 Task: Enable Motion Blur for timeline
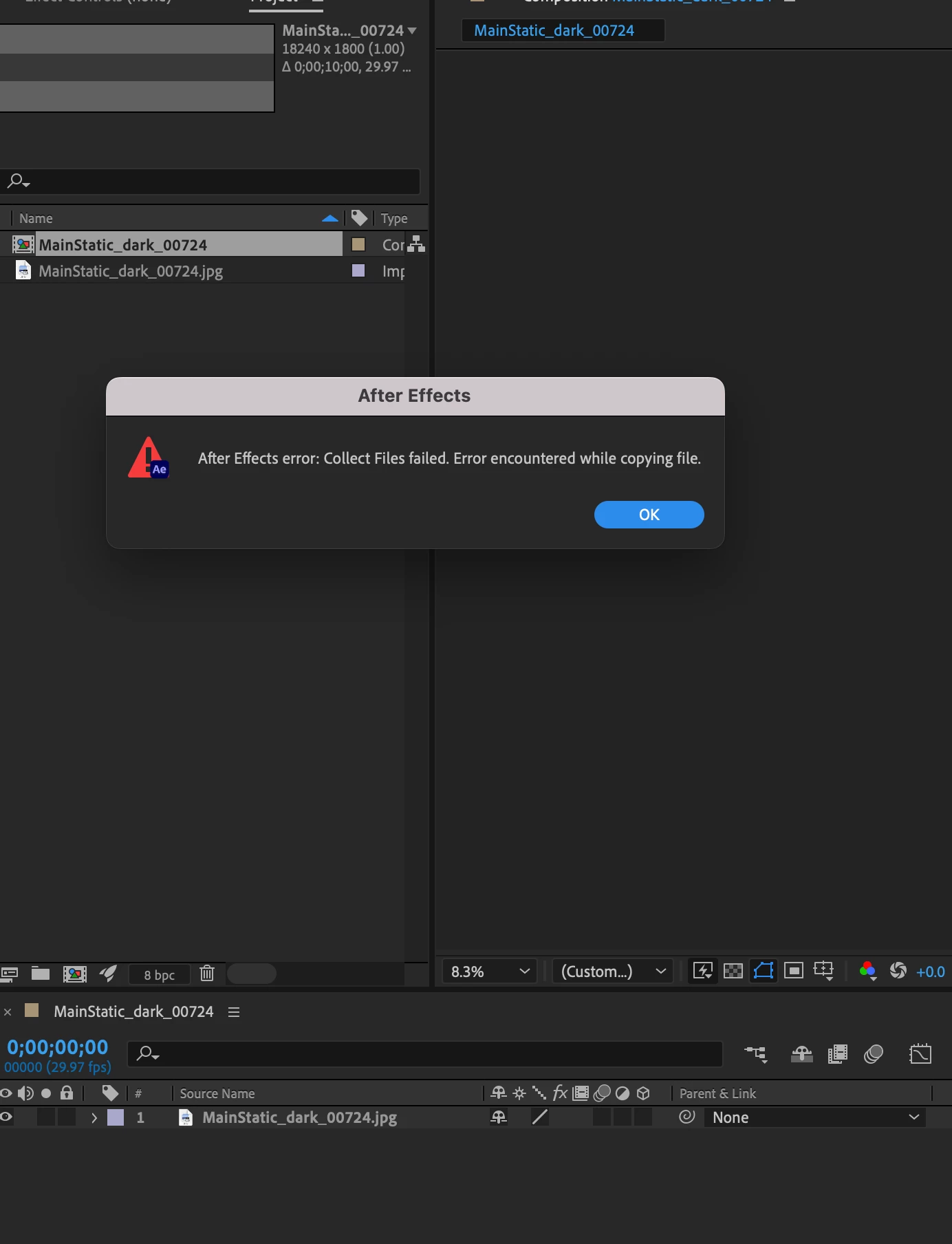[874, 1053]
